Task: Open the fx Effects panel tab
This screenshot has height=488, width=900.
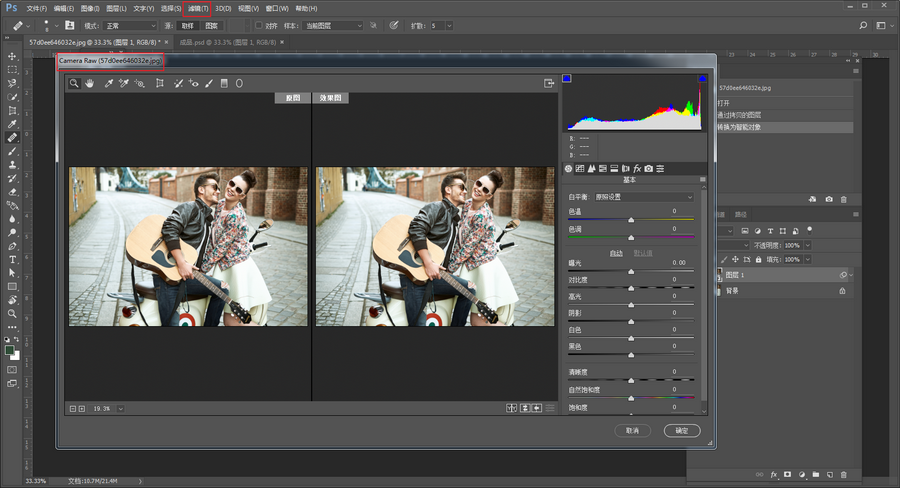Action: tap(637, 168)
